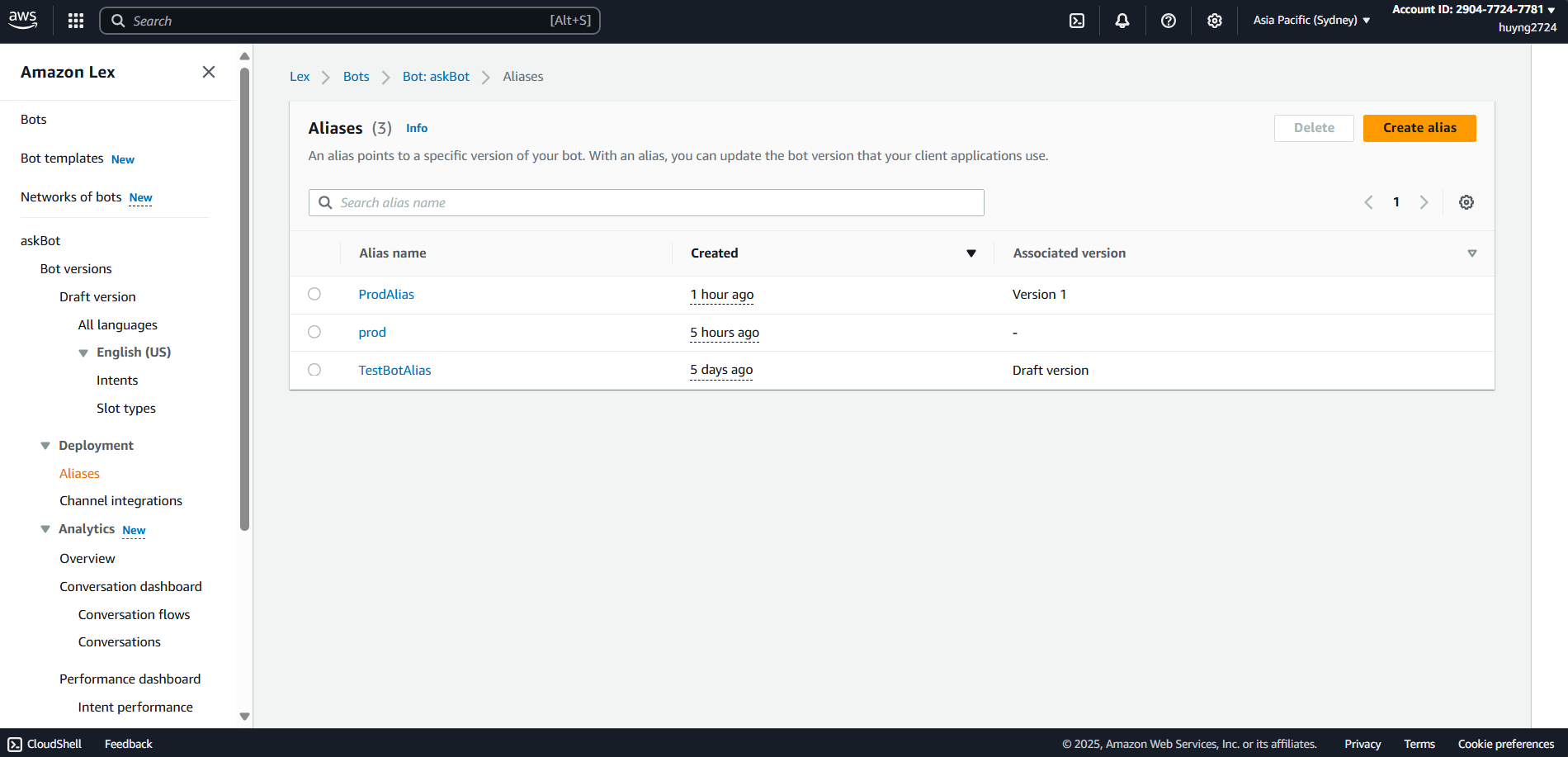Open Bots in the side navigation
1568x757 pixels.
point(34,120)
